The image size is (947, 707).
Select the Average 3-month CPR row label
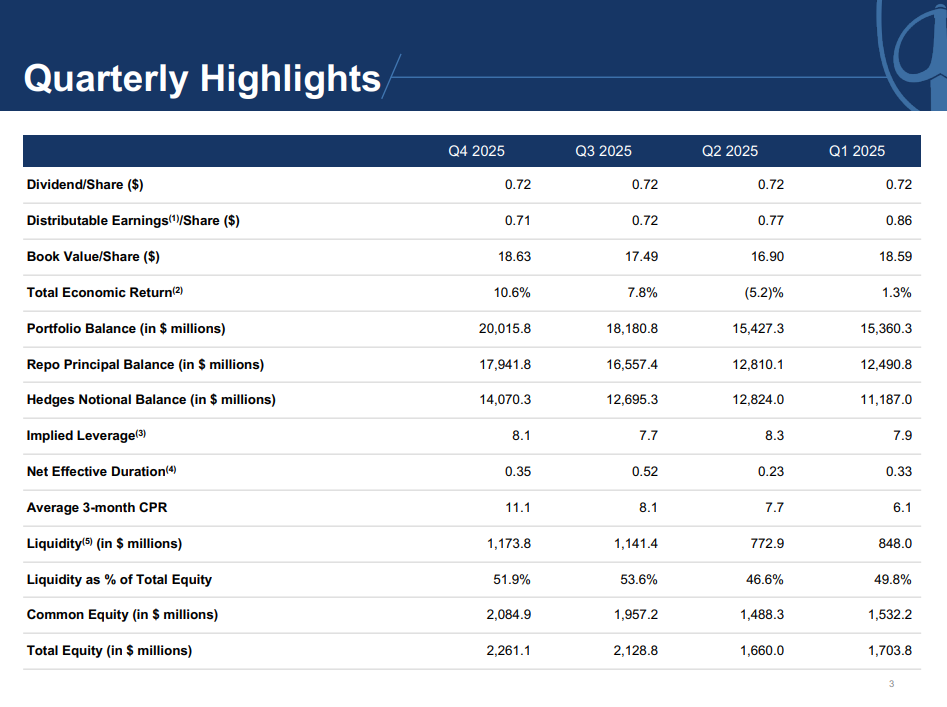click(x=97, y=507)
